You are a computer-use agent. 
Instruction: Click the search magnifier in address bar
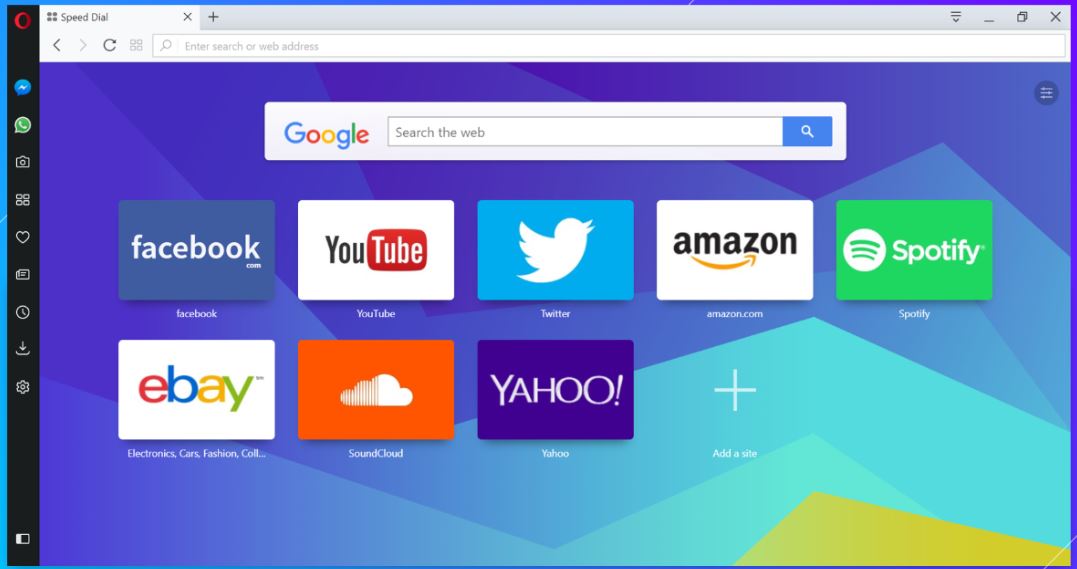click(166, 46)
